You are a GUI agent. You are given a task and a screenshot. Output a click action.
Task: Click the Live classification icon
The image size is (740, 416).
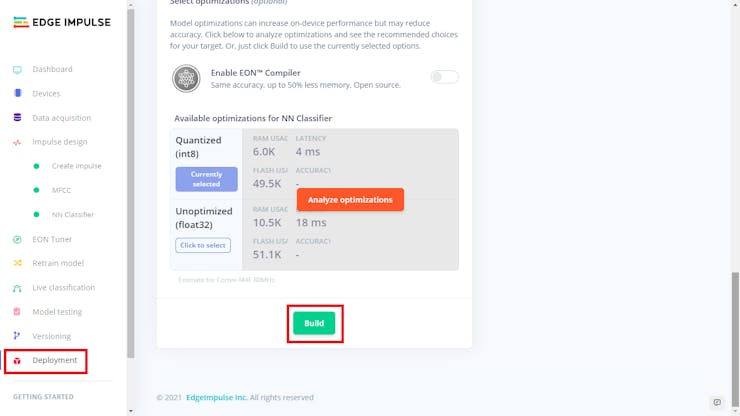pos(17,288)
